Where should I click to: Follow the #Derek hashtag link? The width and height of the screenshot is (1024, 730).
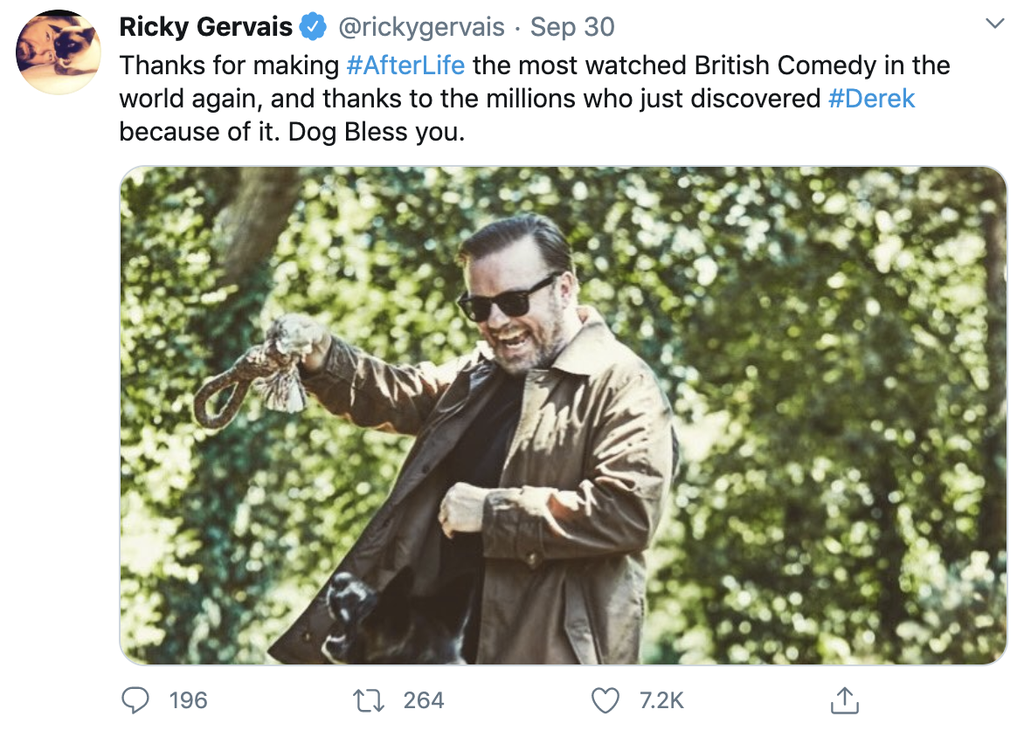point(872,99)
